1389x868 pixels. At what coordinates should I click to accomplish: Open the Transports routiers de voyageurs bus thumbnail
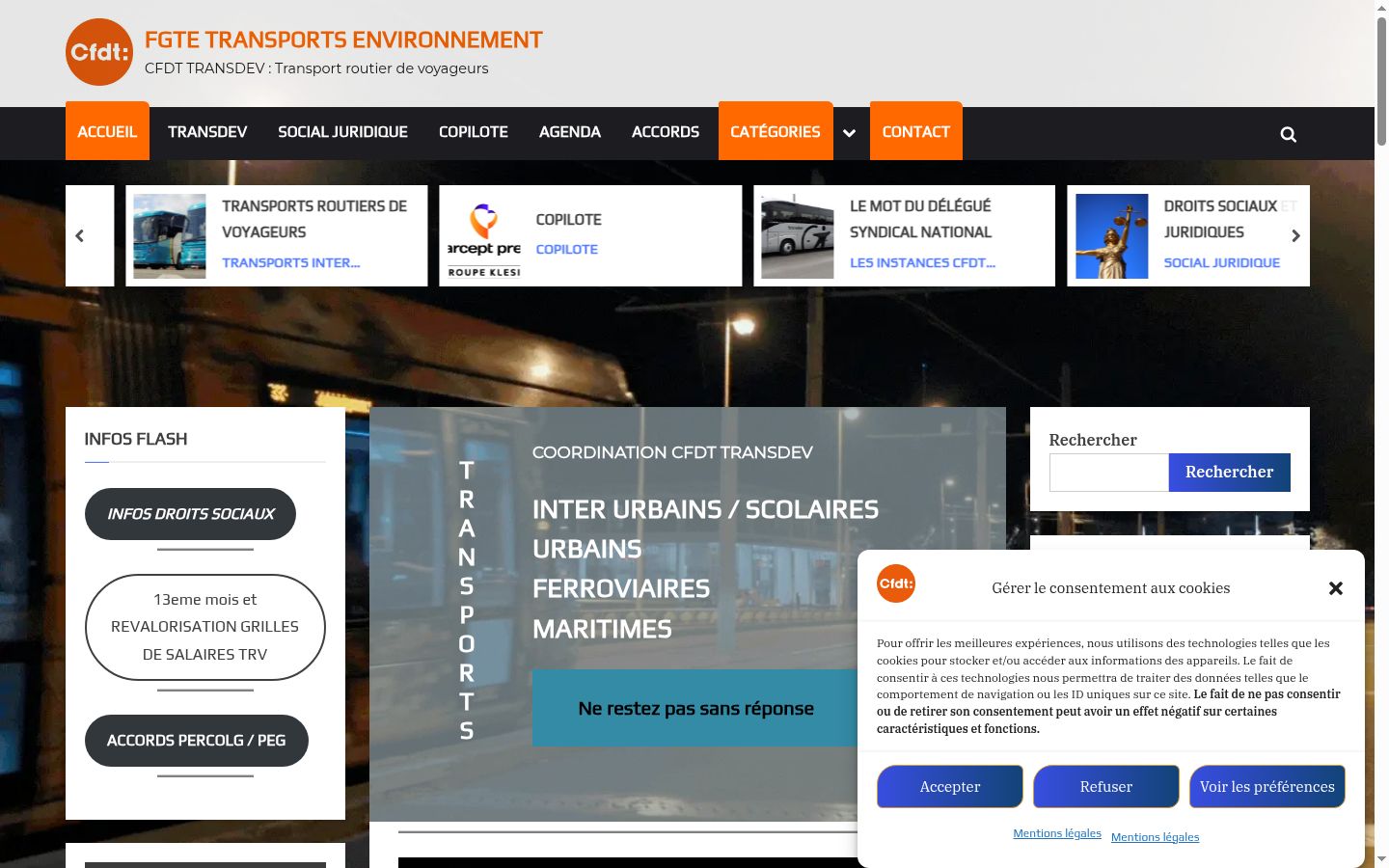pyautogui.click(x=170, y=236)
